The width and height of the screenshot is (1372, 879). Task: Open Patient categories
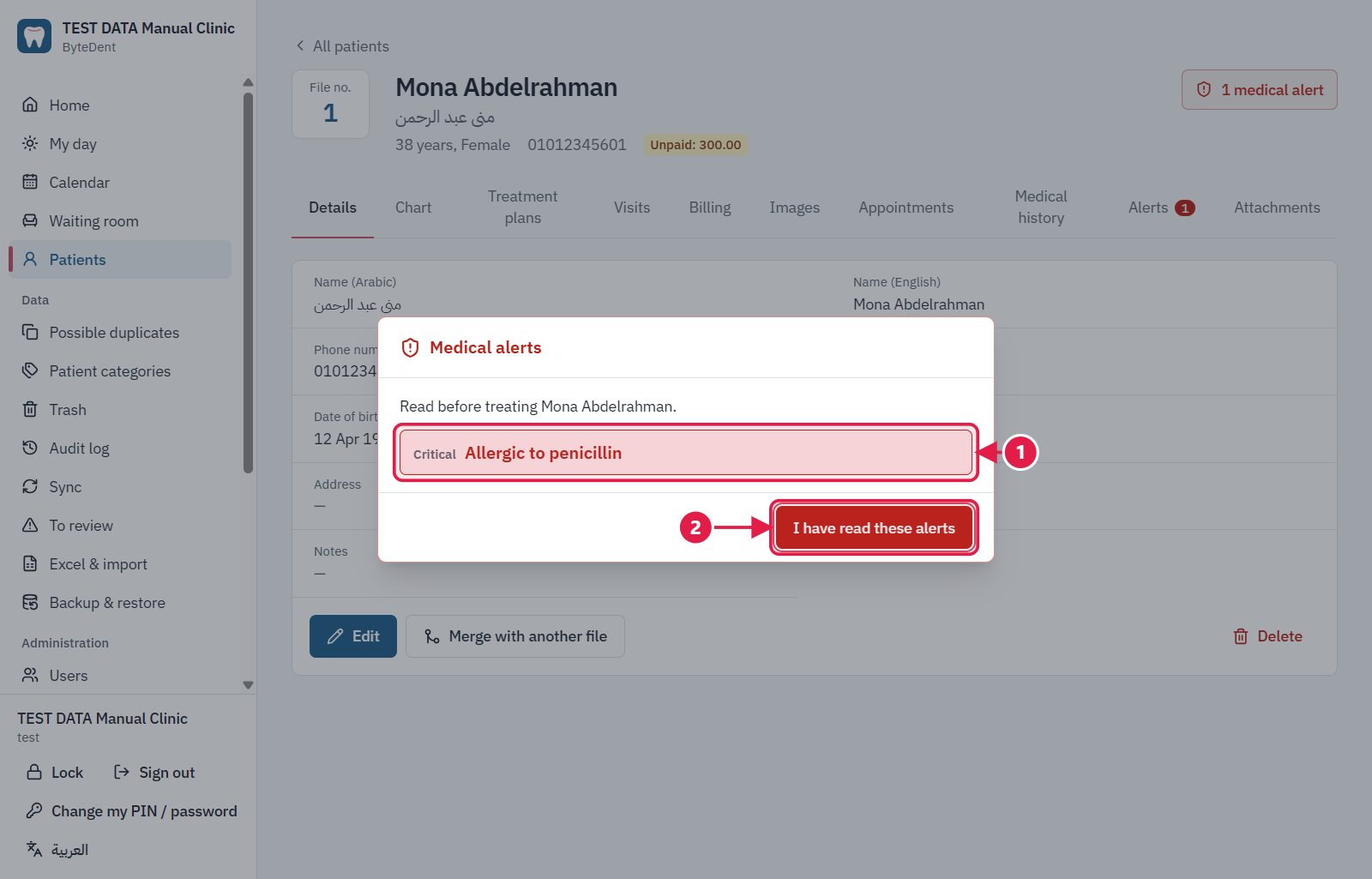click(x=120, y=370)
